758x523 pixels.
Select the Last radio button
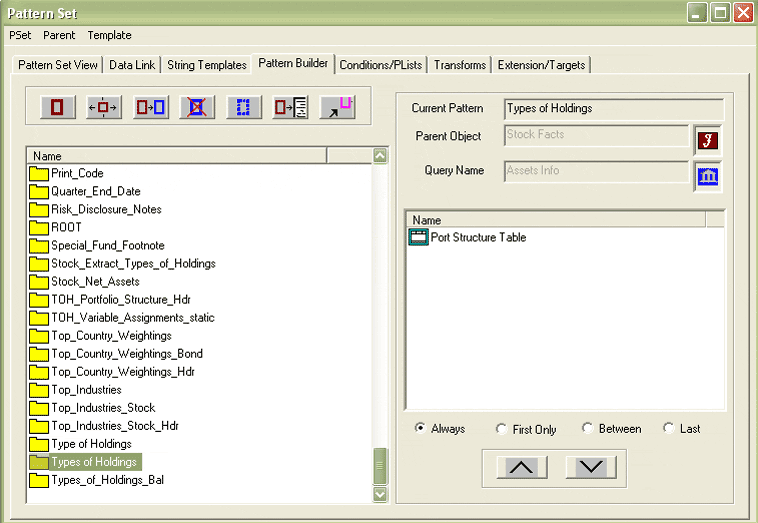coord(669,428)
